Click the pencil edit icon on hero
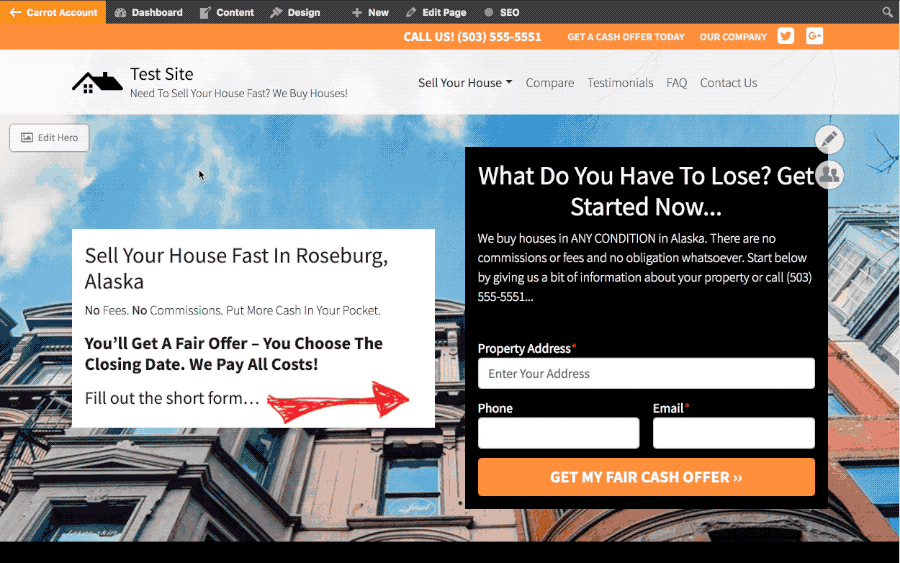900x563 pixels. [x=829, y=139]
